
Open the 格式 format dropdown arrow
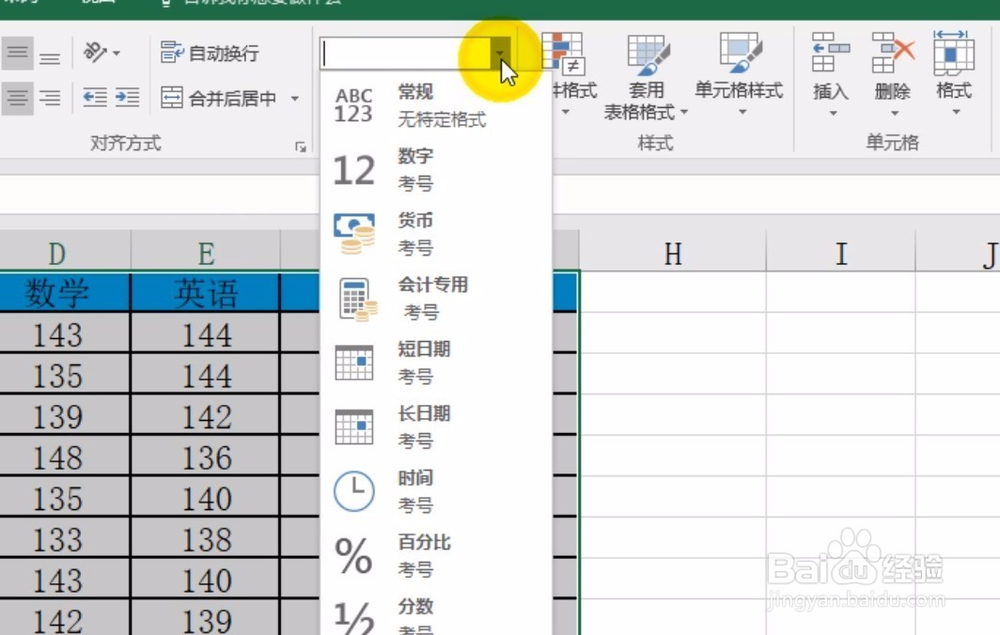pyautogui.click(x=955, y=112)
